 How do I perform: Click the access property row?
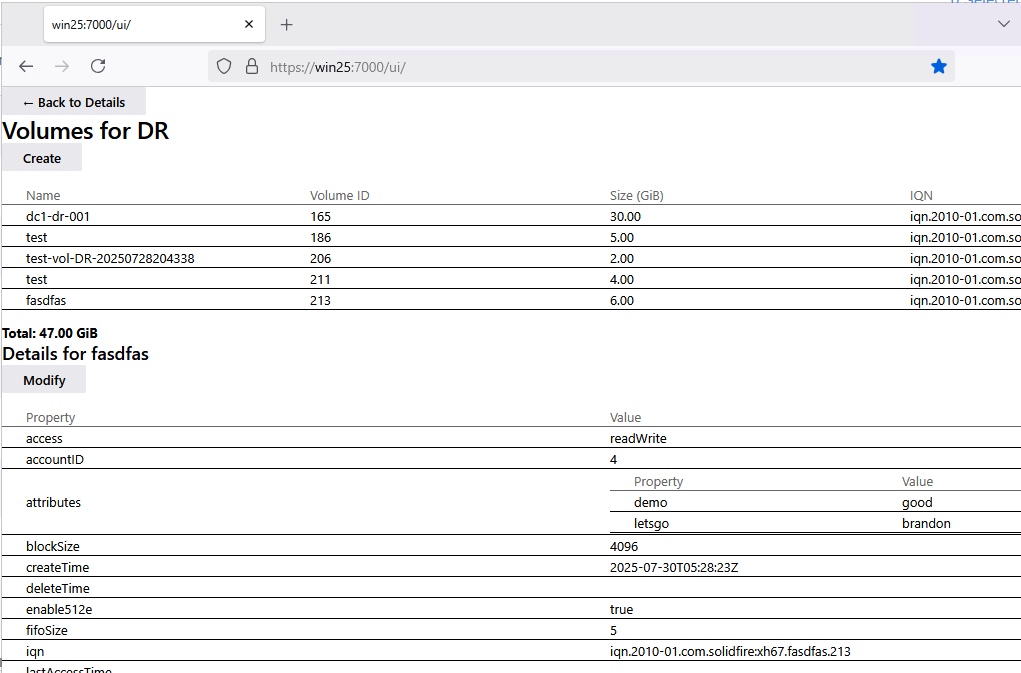511,438
